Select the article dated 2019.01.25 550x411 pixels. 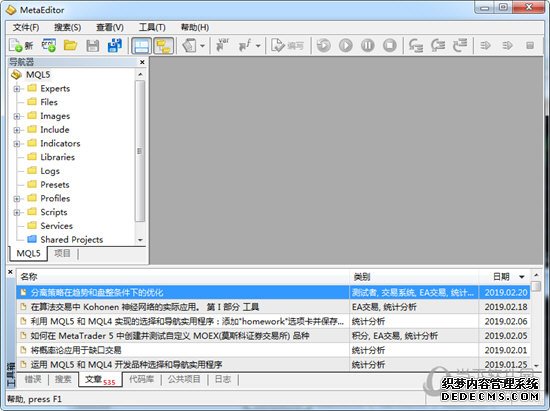click(273, 364)
